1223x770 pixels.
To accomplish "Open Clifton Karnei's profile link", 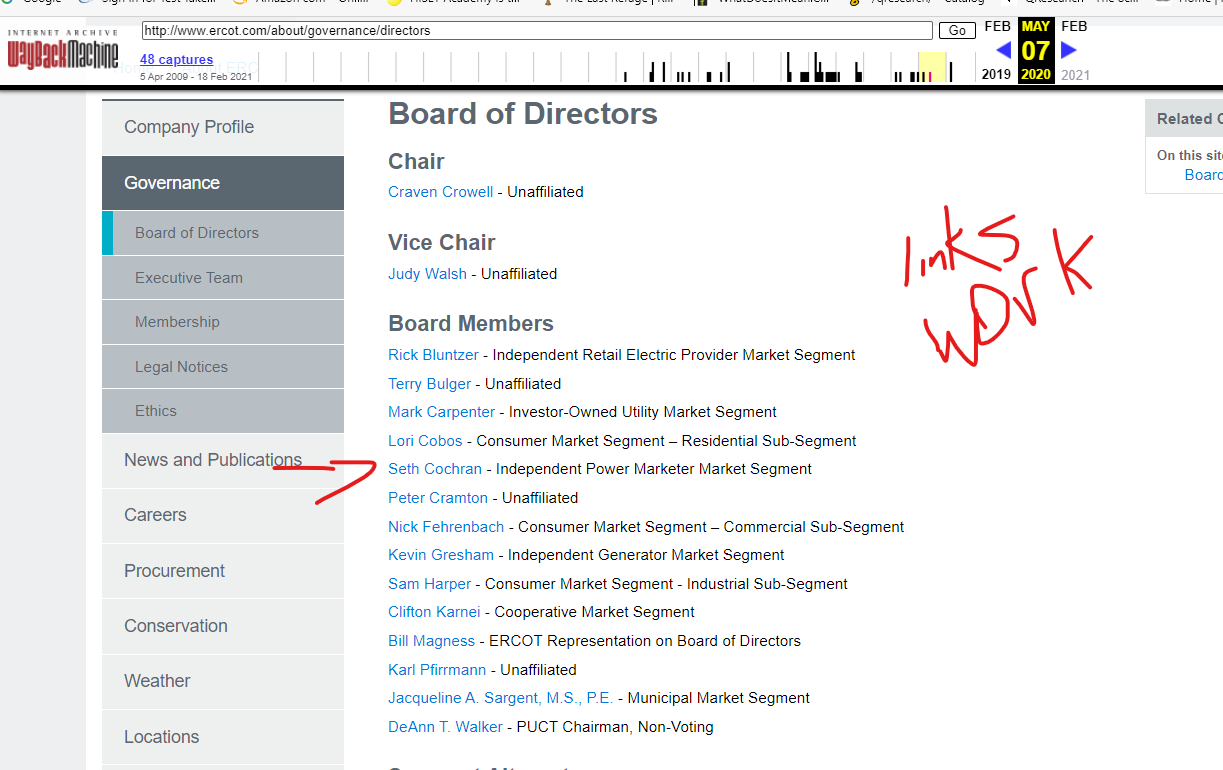I will tap(434, 612).
